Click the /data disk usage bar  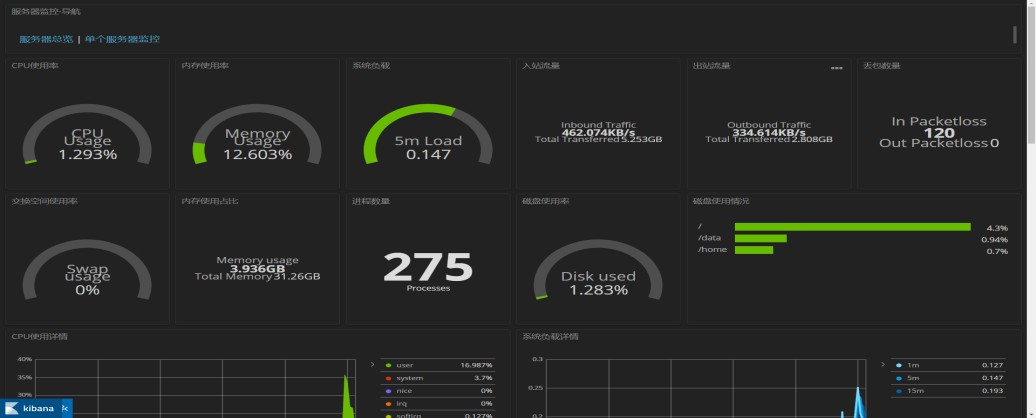760,238
